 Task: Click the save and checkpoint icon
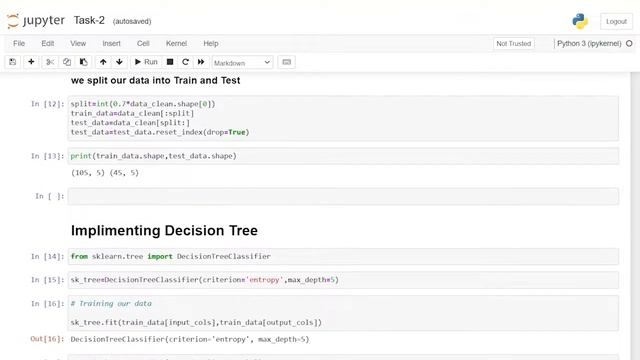pos(13,62)
